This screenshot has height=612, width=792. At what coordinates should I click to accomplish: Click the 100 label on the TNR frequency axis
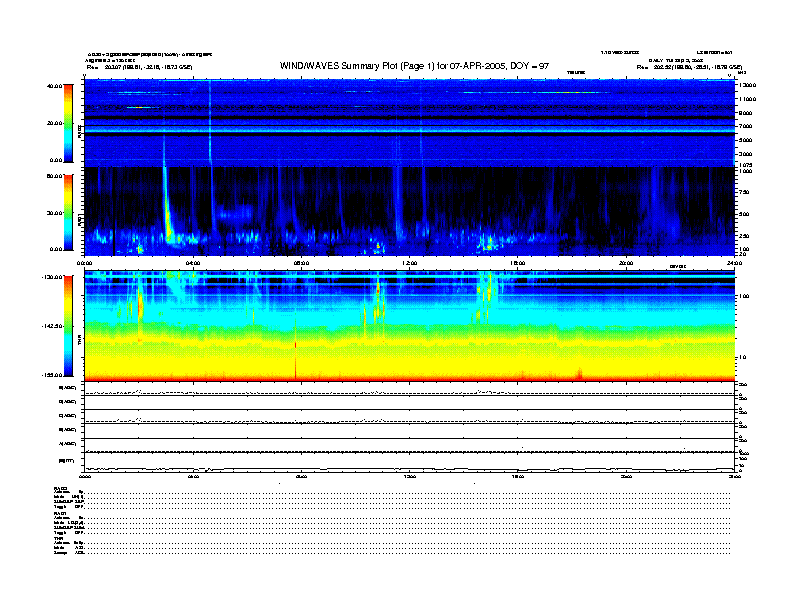coord(744,296)
